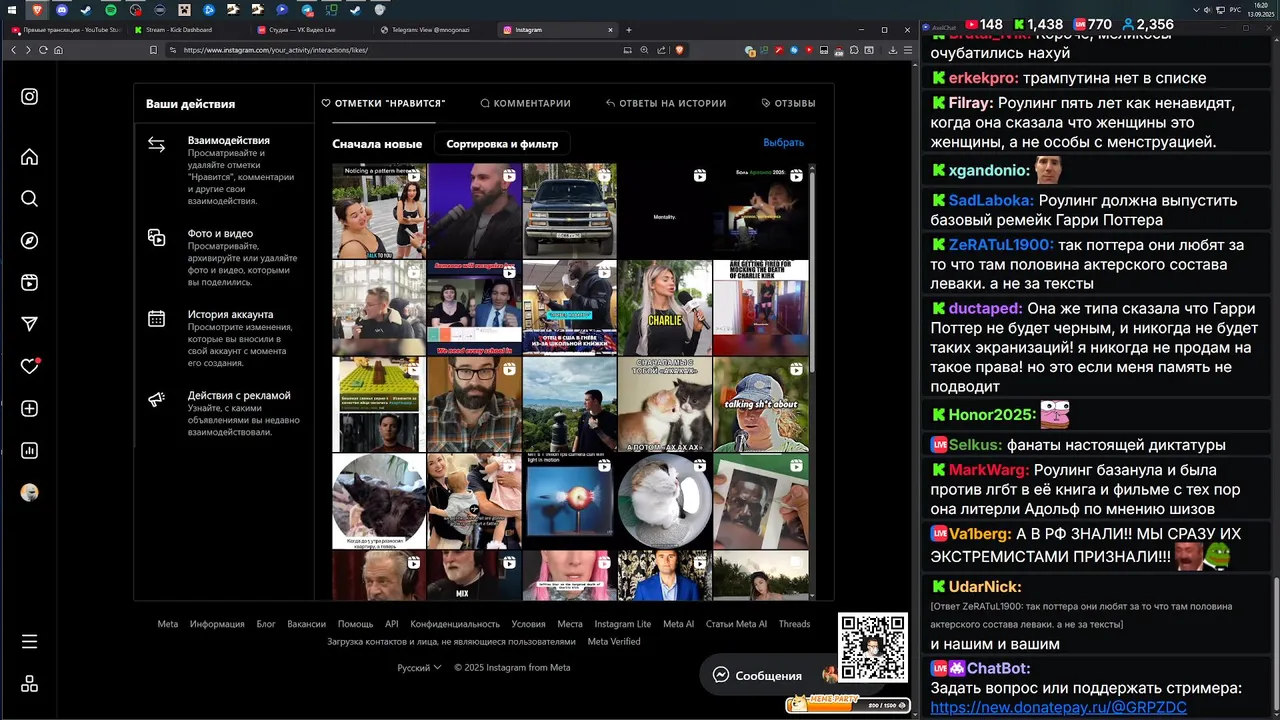Reload the page in the browser
This screenshot has width=1280, height=720.
(x=43, y=50)
